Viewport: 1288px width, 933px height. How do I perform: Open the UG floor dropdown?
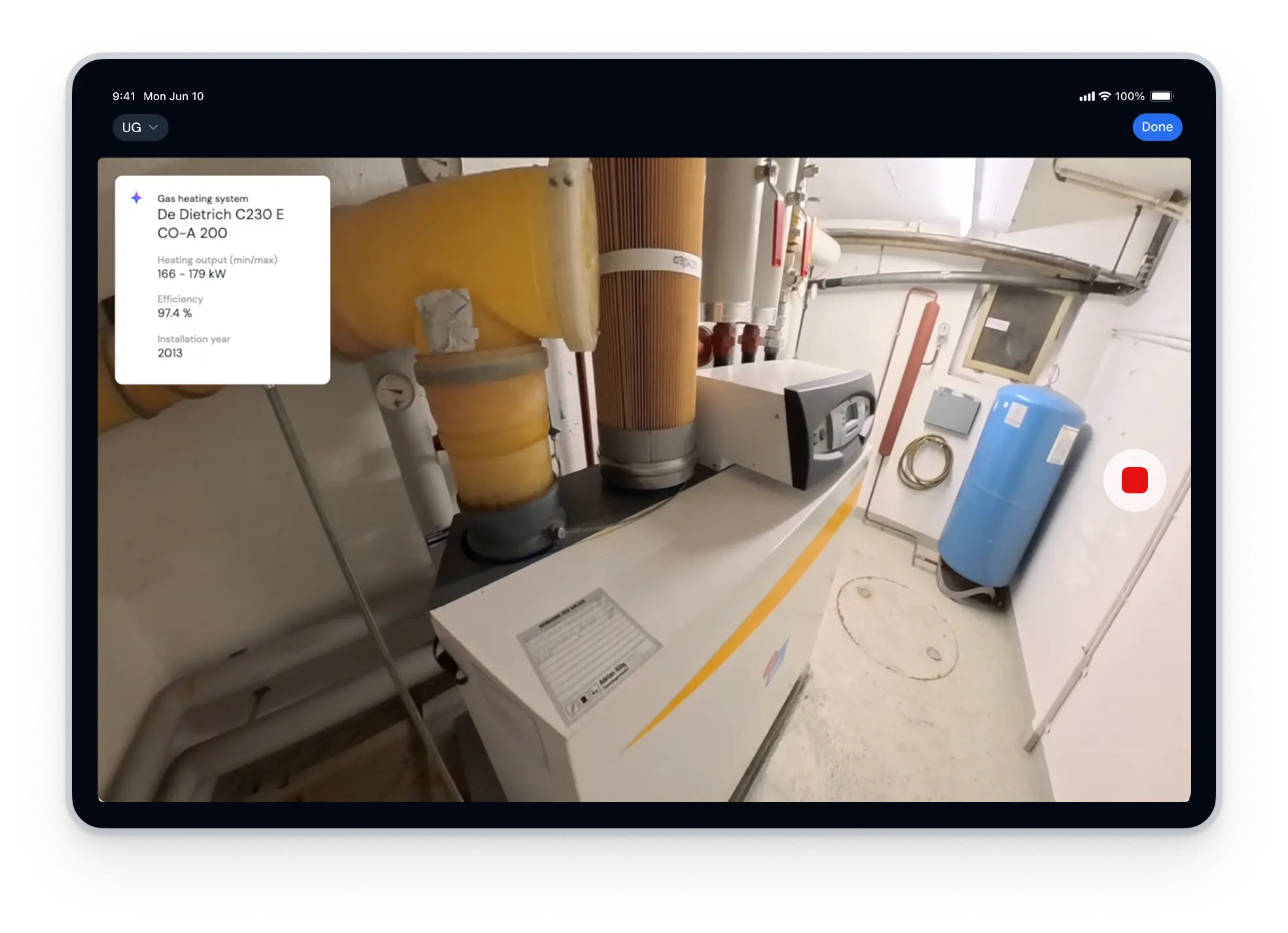coord(140,128)
